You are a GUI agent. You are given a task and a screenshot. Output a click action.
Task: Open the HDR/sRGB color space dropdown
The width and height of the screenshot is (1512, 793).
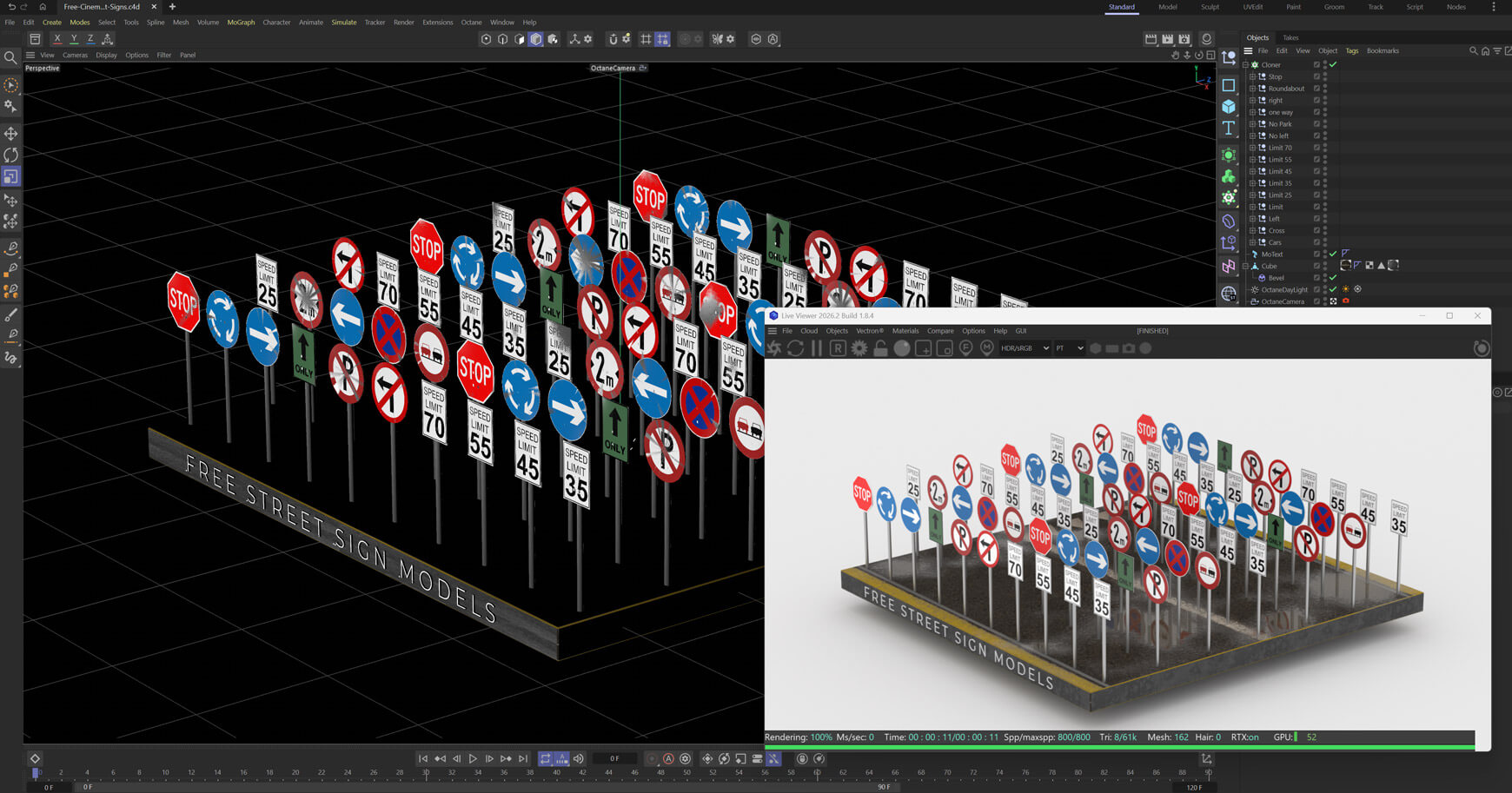tap(1025, 348)
